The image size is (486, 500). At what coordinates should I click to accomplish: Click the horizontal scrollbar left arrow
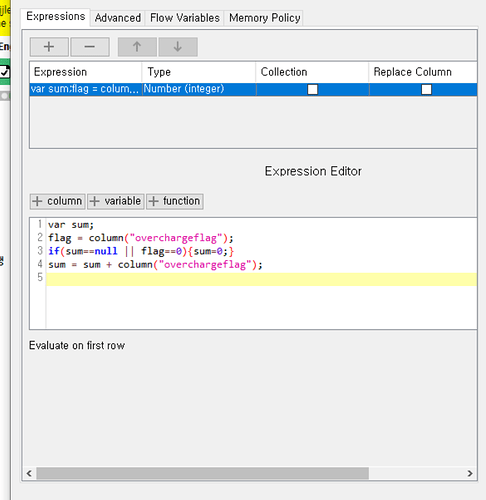pos(29,473)
